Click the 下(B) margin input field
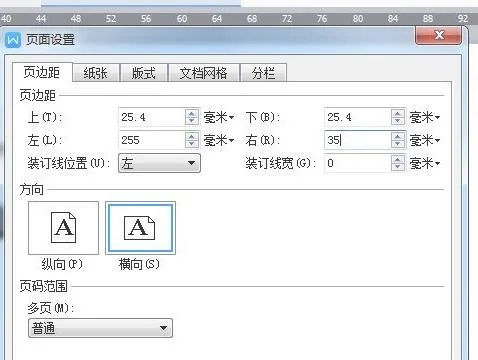Screen dimensions: 478x360 358,117
